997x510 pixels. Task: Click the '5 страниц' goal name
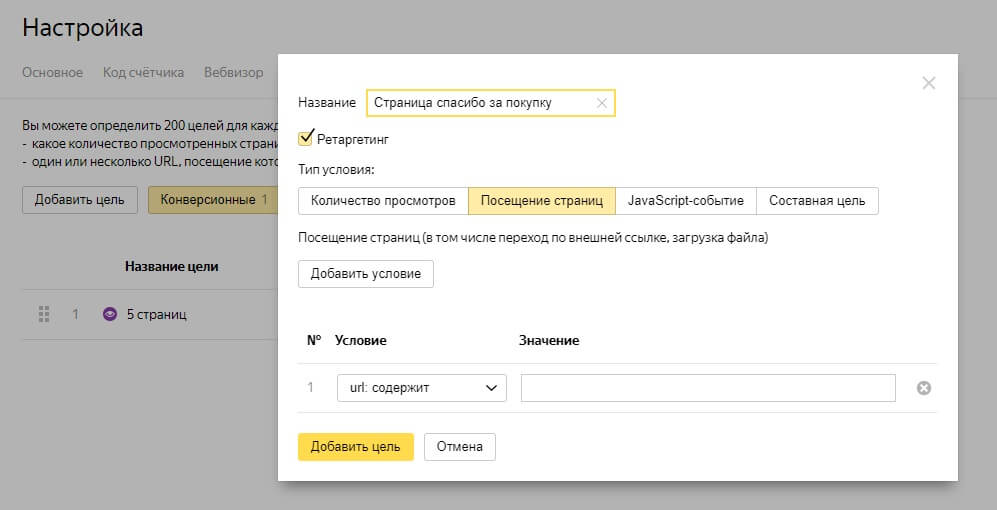[x=156, y=315]
